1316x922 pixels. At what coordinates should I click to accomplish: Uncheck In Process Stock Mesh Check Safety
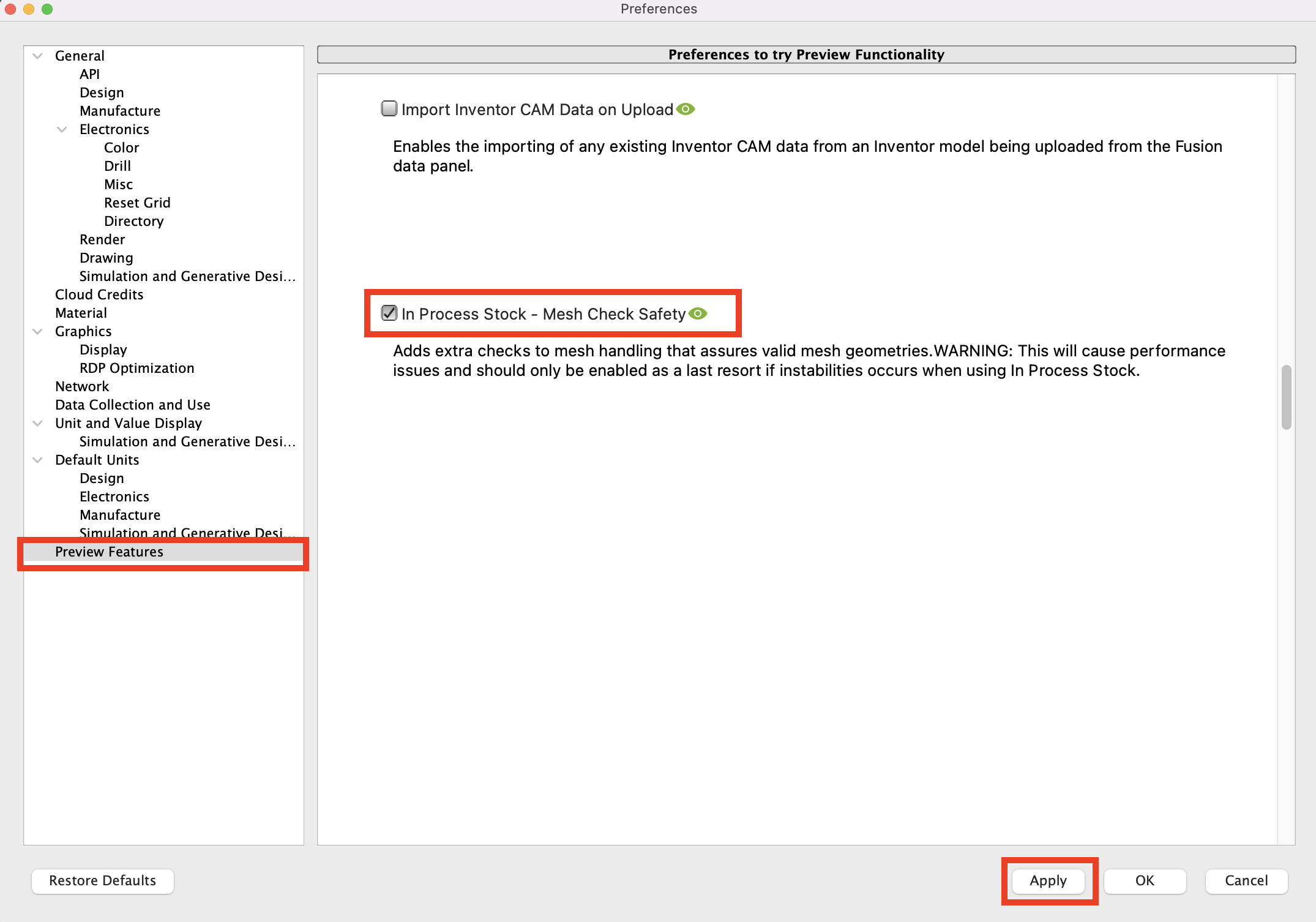389,313
